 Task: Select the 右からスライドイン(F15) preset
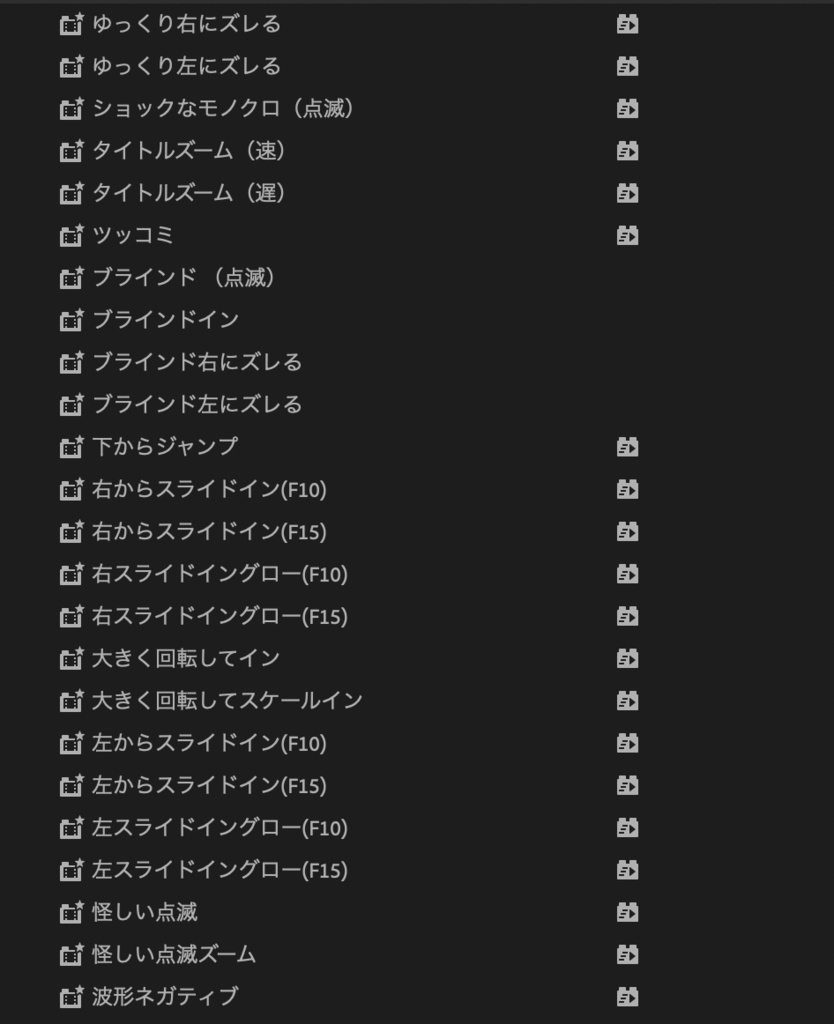coord(209,532)
